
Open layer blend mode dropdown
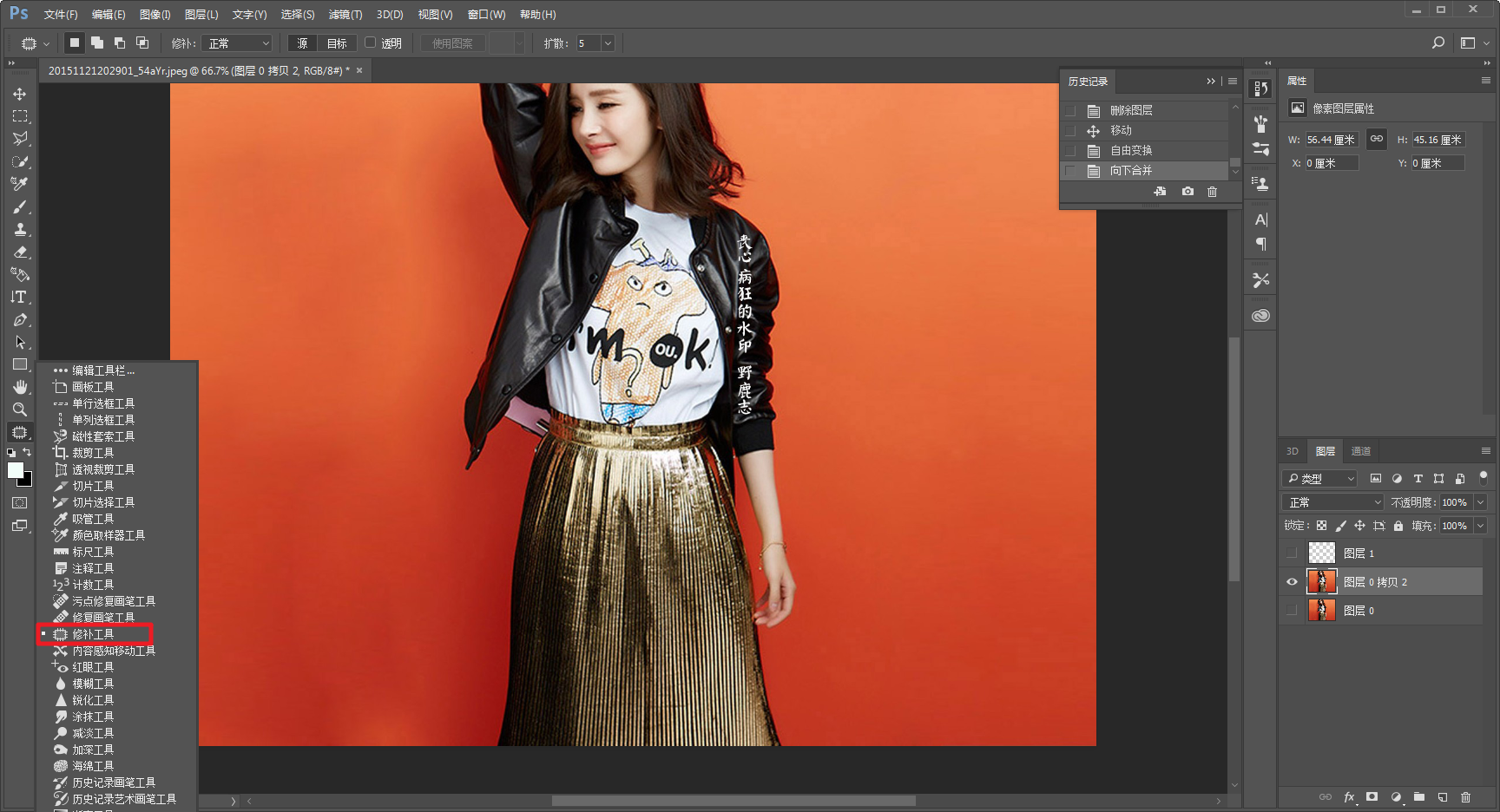1332,502
